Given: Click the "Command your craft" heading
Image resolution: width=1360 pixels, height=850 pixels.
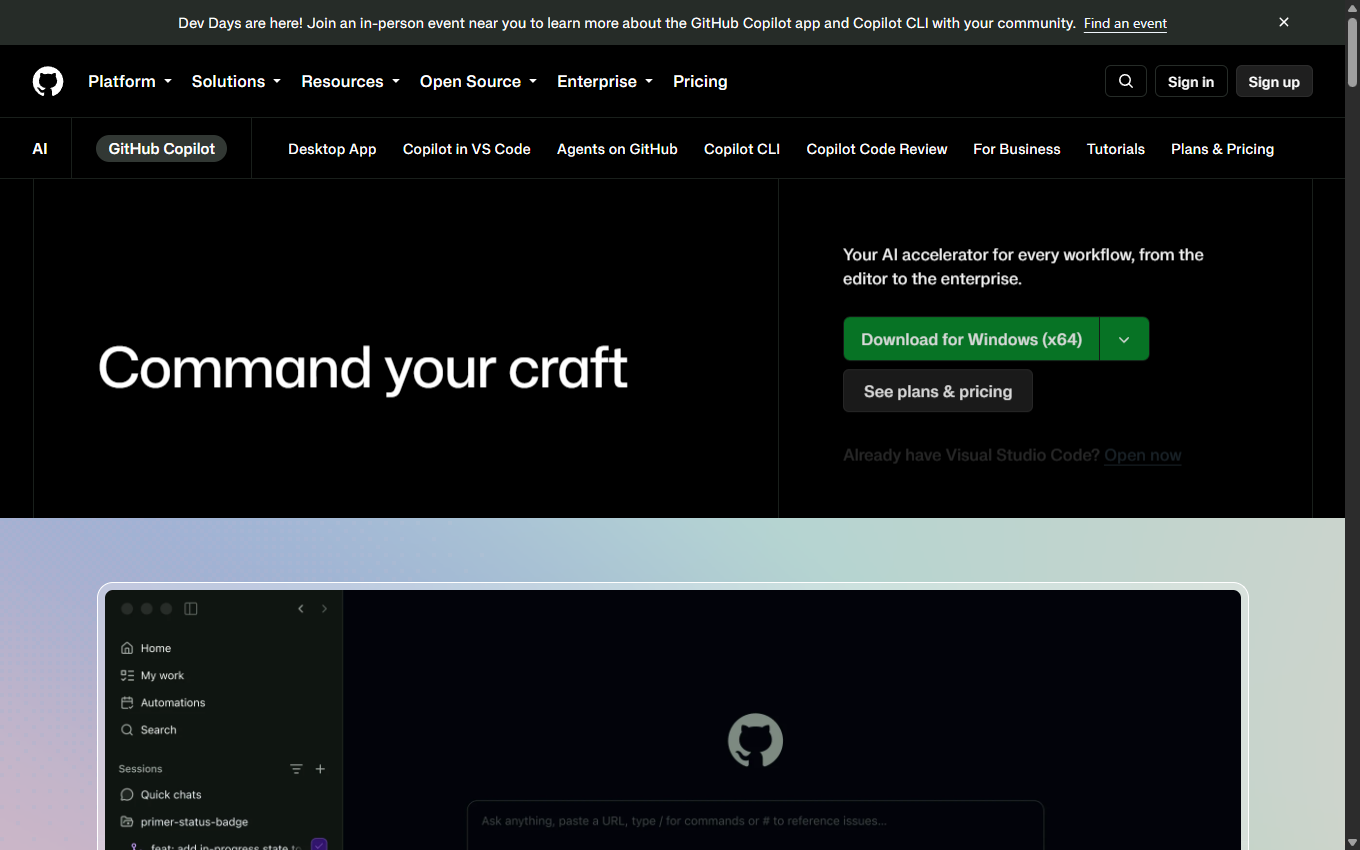Looking at the screenshot, I should (x=363, y=369).
